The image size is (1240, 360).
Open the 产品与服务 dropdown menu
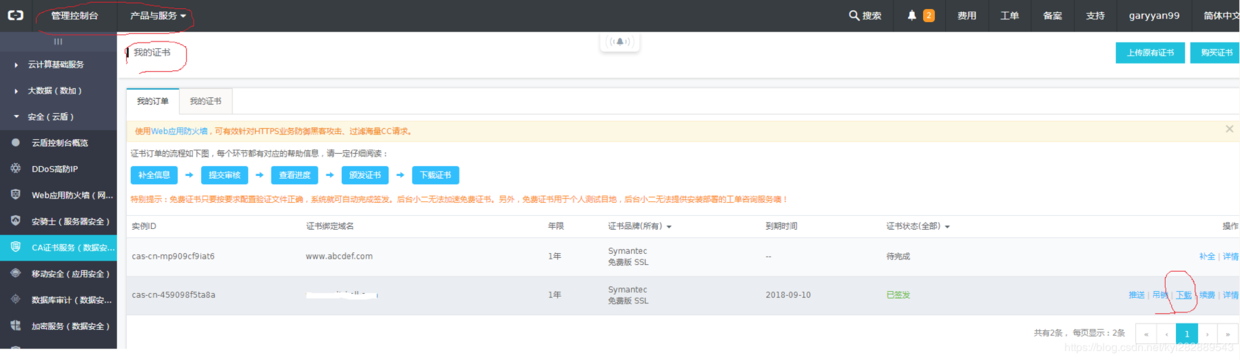158,16
